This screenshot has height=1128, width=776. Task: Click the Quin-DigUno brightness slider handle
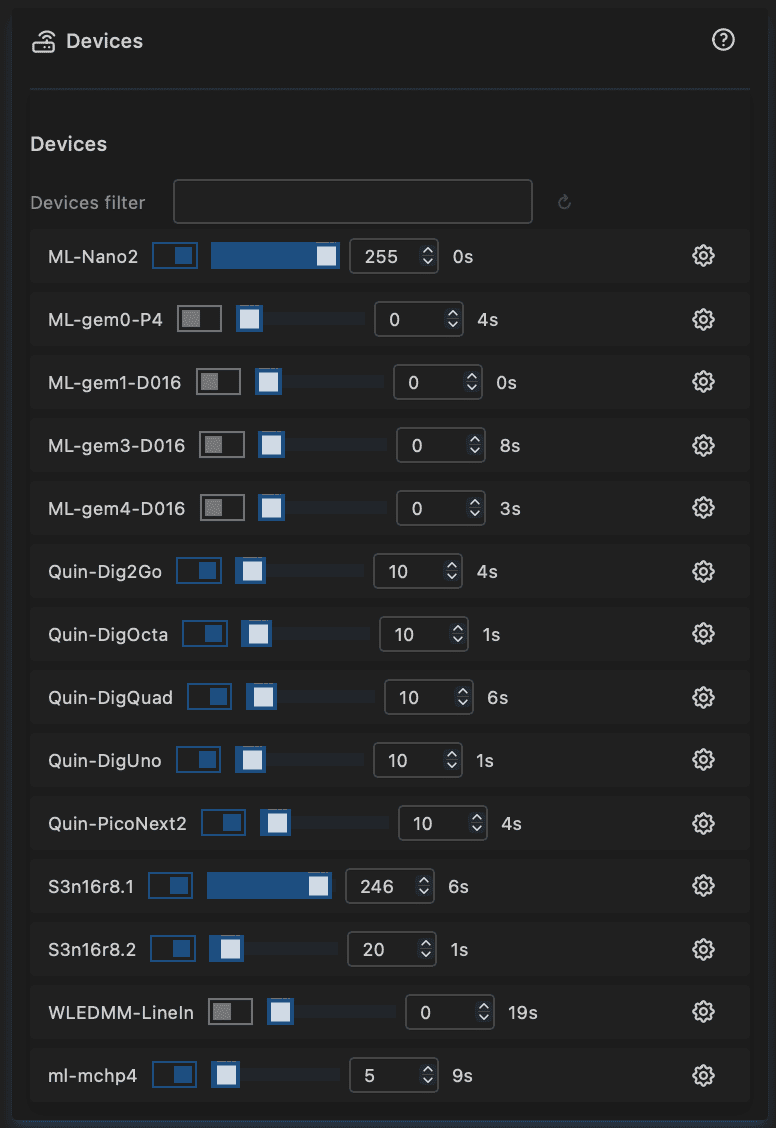(253, 761)
